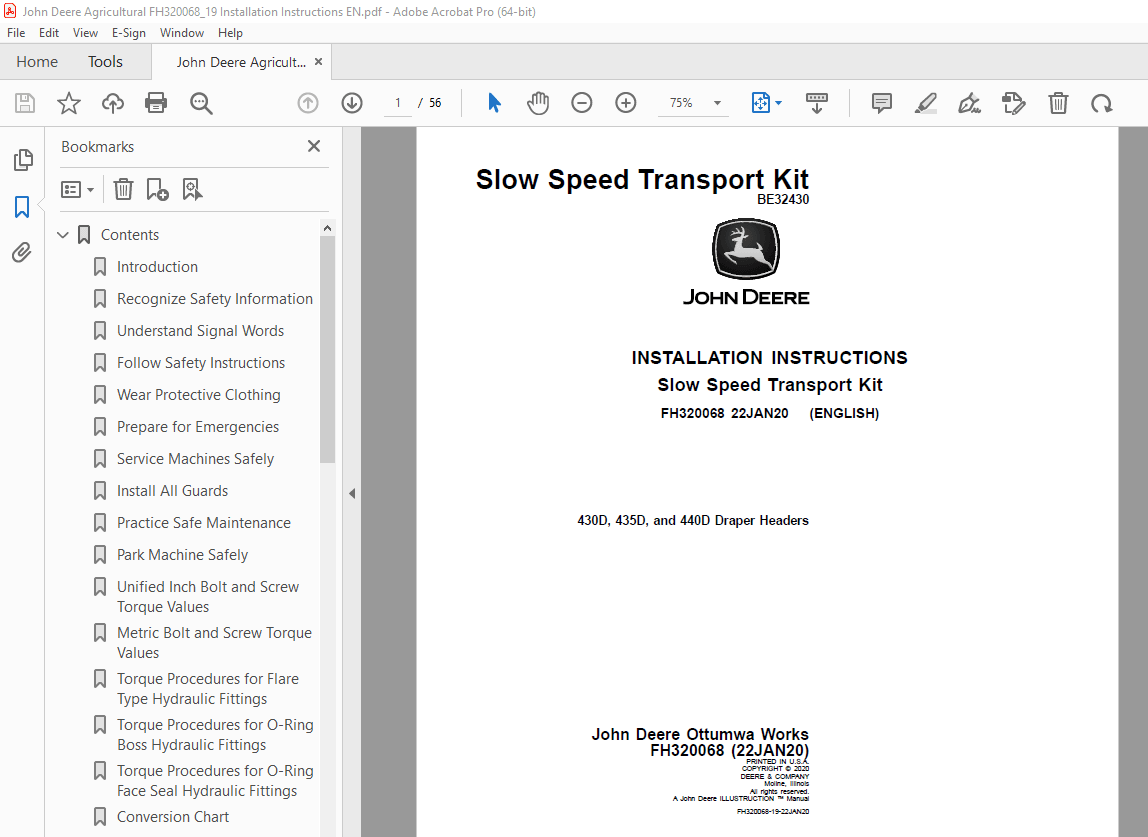Screen dimensions: 1148x837
Task: Open the E-Sign menu
Action: pos(129,32)
